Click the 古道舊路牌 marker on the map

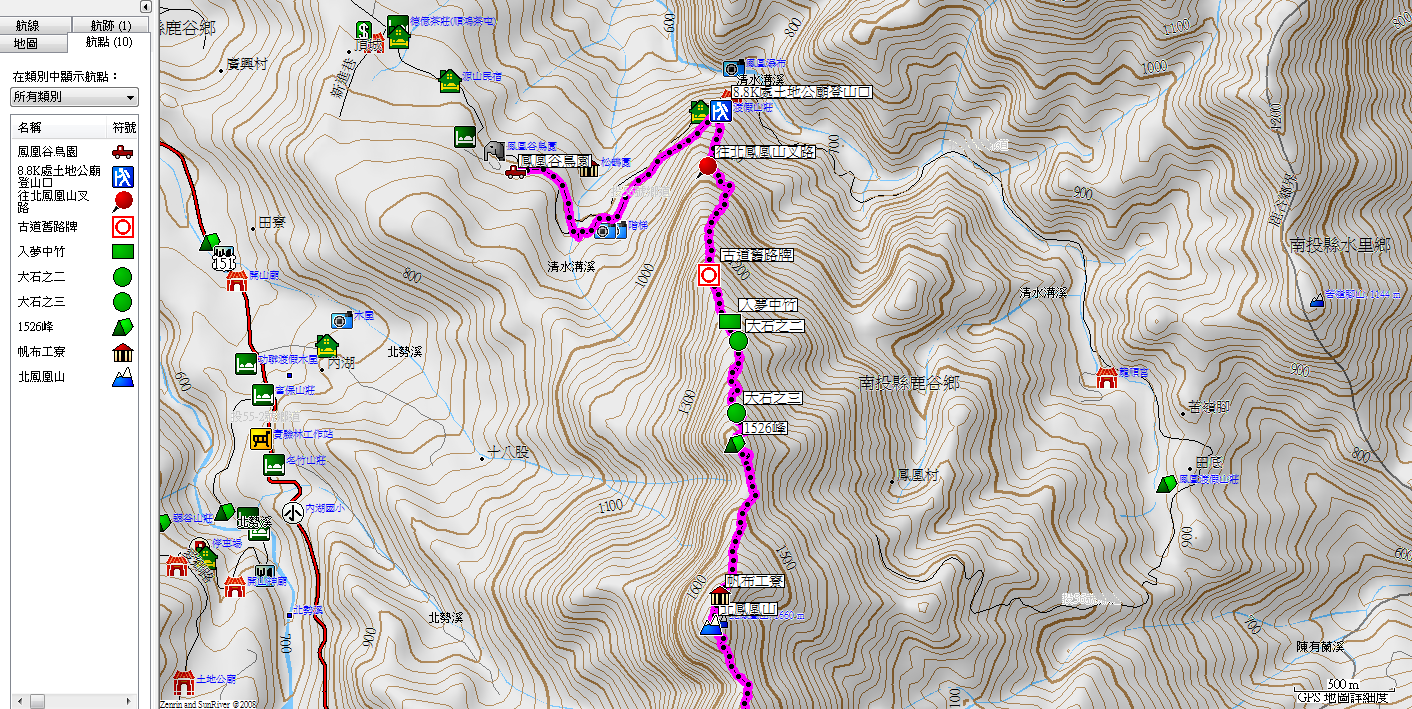709,274
